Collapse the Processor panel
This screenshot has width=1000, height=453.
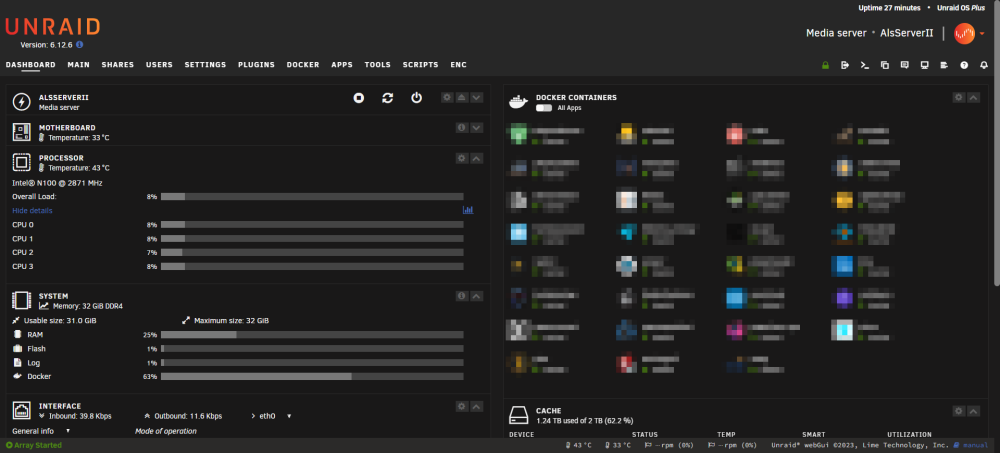476,158
